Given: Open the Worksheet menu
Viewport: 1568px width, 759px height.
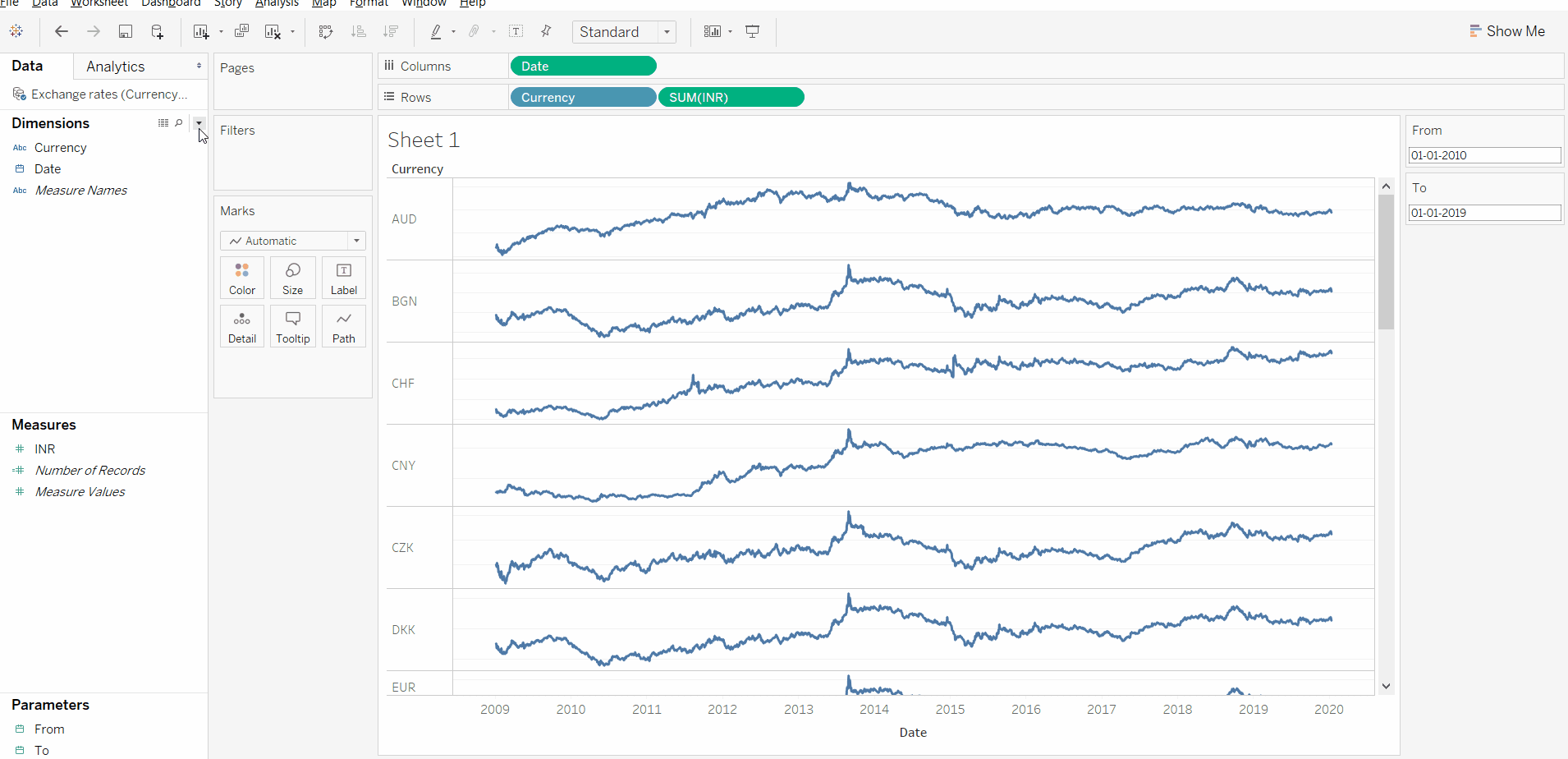Looking at the screenshot, I should coord(99,3).
